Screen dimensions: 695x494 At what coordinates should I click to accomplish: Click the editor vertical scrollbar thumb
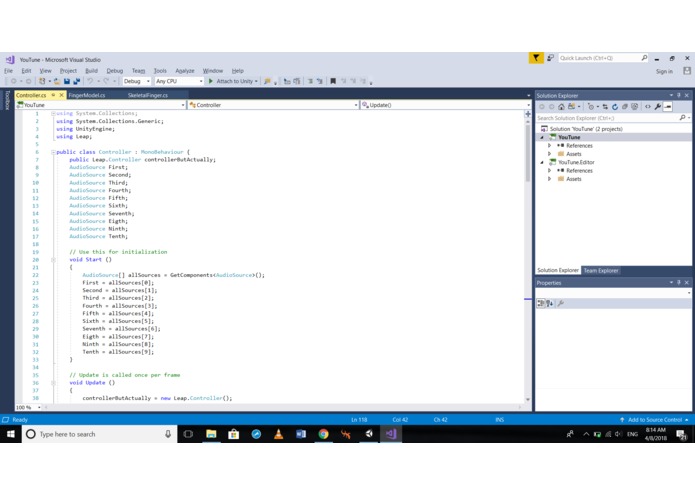pos(528,153)
